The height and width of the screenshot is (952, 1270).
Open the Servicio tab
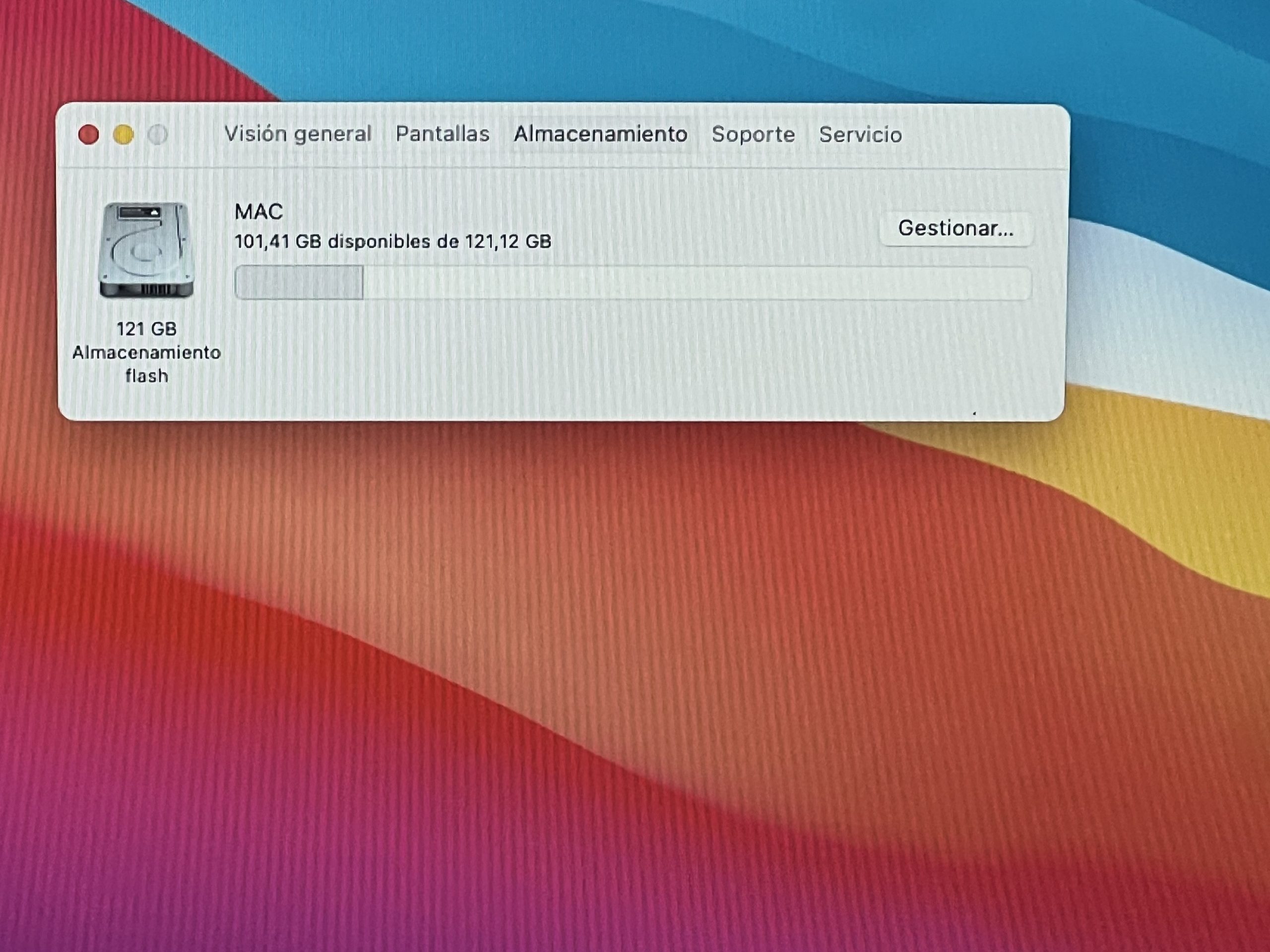tap(860, 135)
